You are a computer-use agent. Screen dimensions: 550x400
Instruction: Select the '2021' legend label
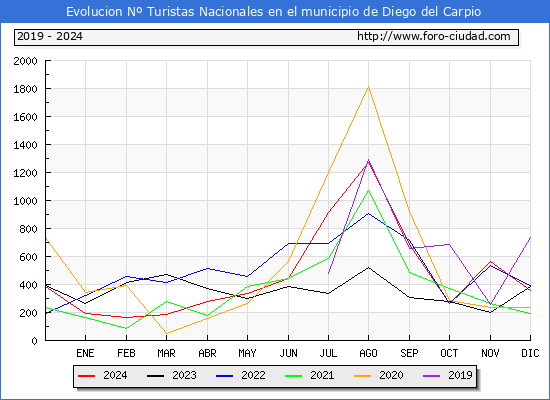pos(322,375)
